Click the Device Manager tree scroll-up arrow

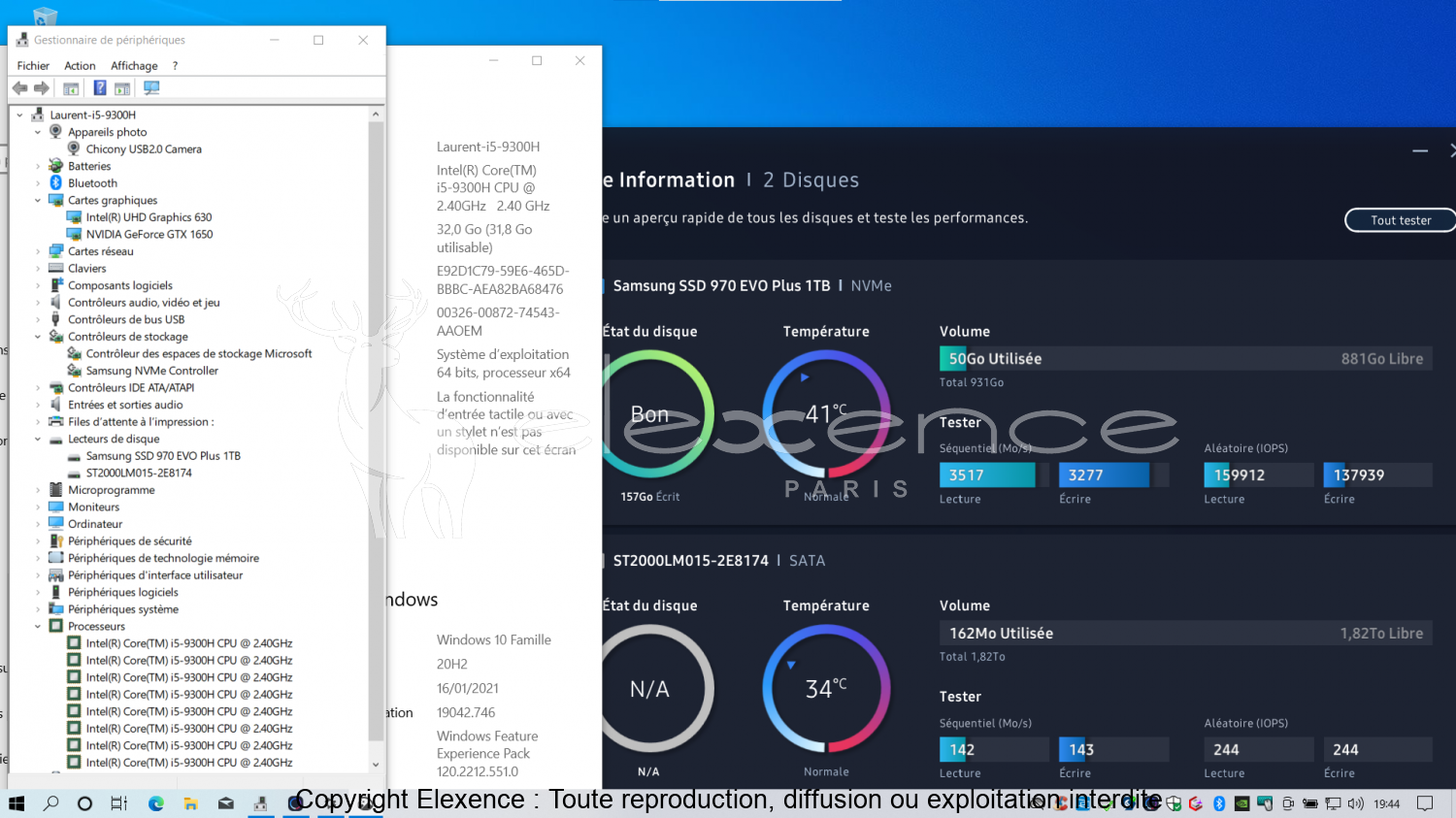pos(376,115)
